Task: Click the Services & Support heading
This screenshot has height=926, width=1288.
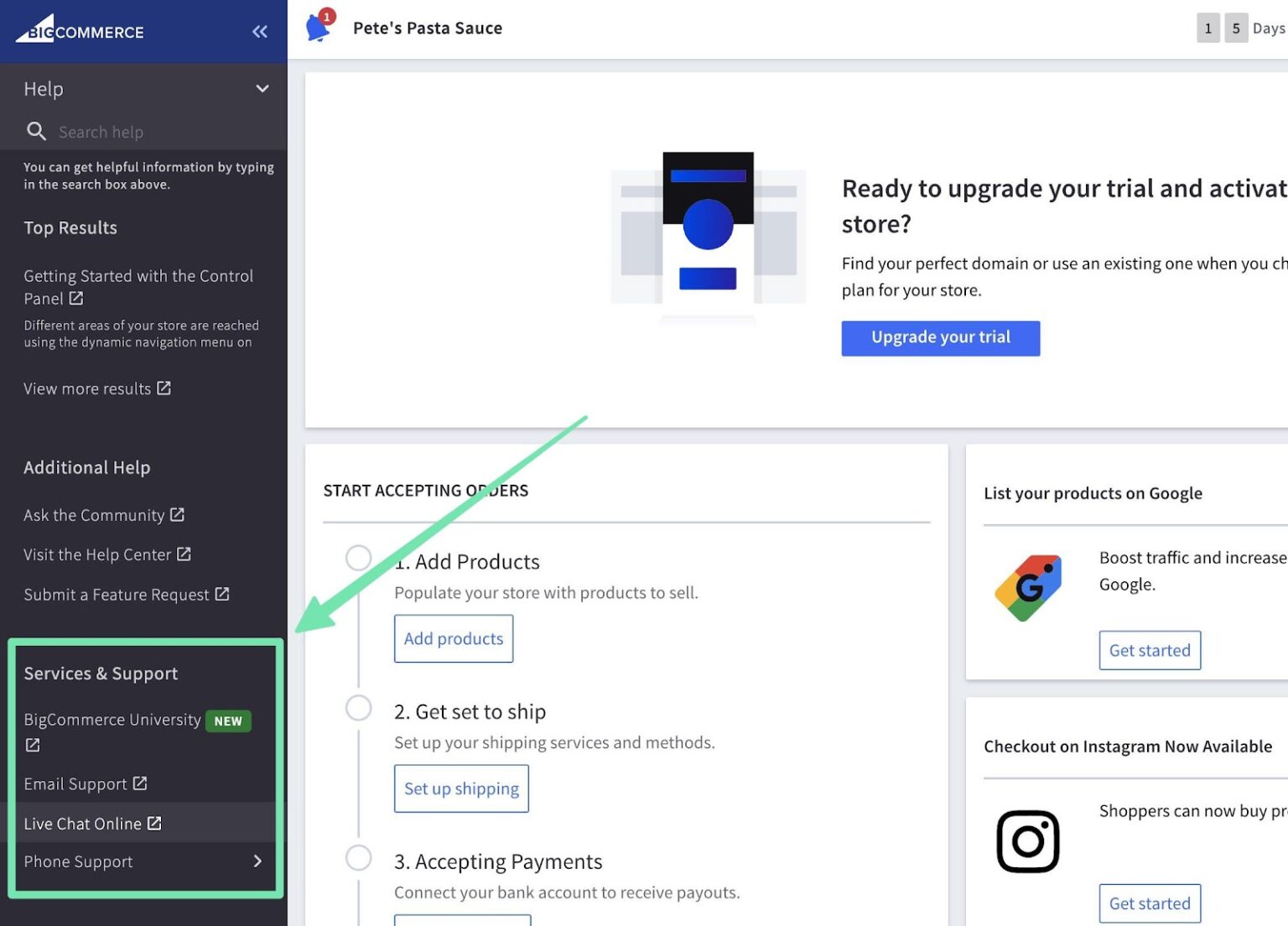Action: pyautogui.click(x=101, y=674)
